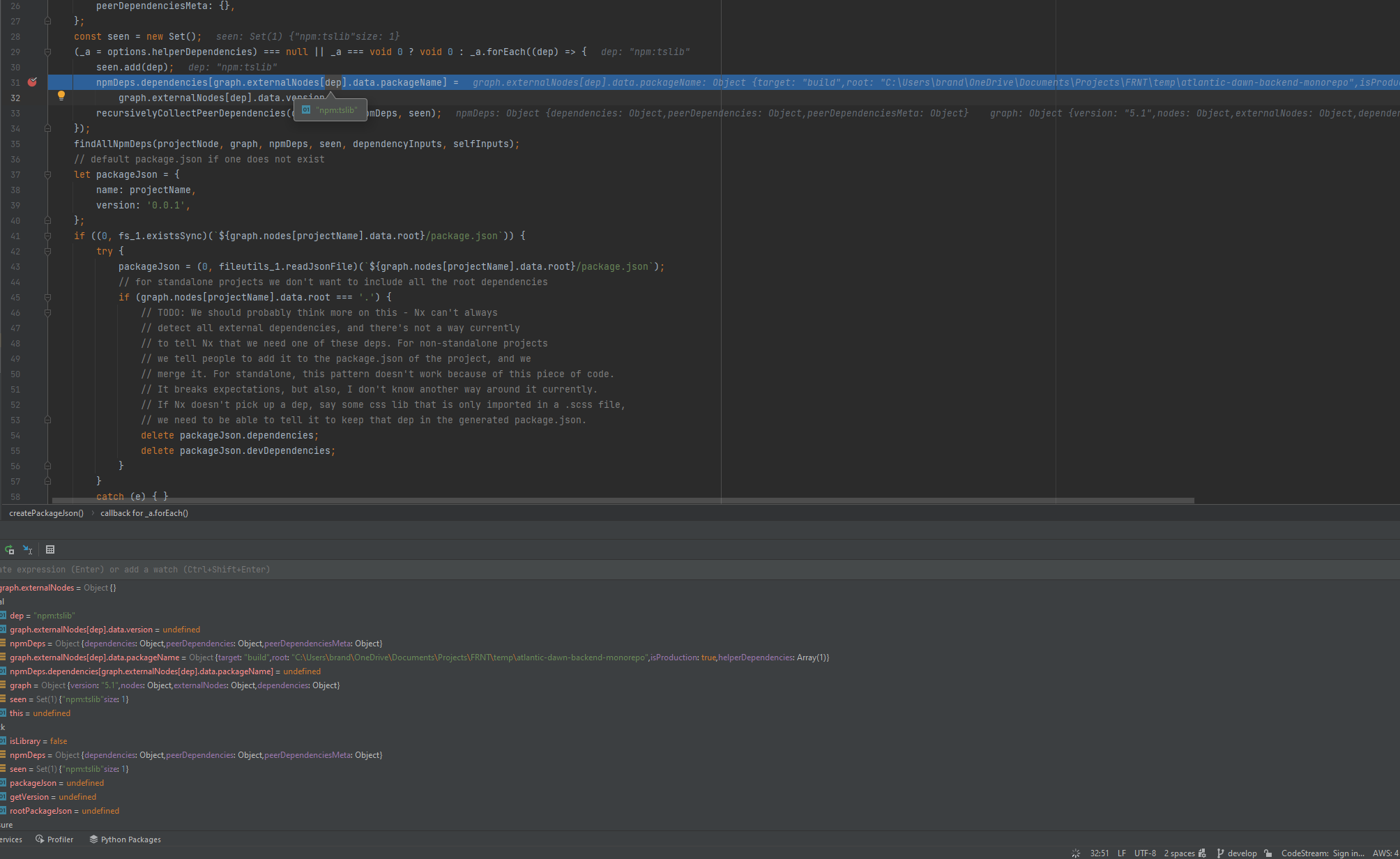
Task: Click the createPackageJson() breadcrumb
Action: click(x=45, y=512)
